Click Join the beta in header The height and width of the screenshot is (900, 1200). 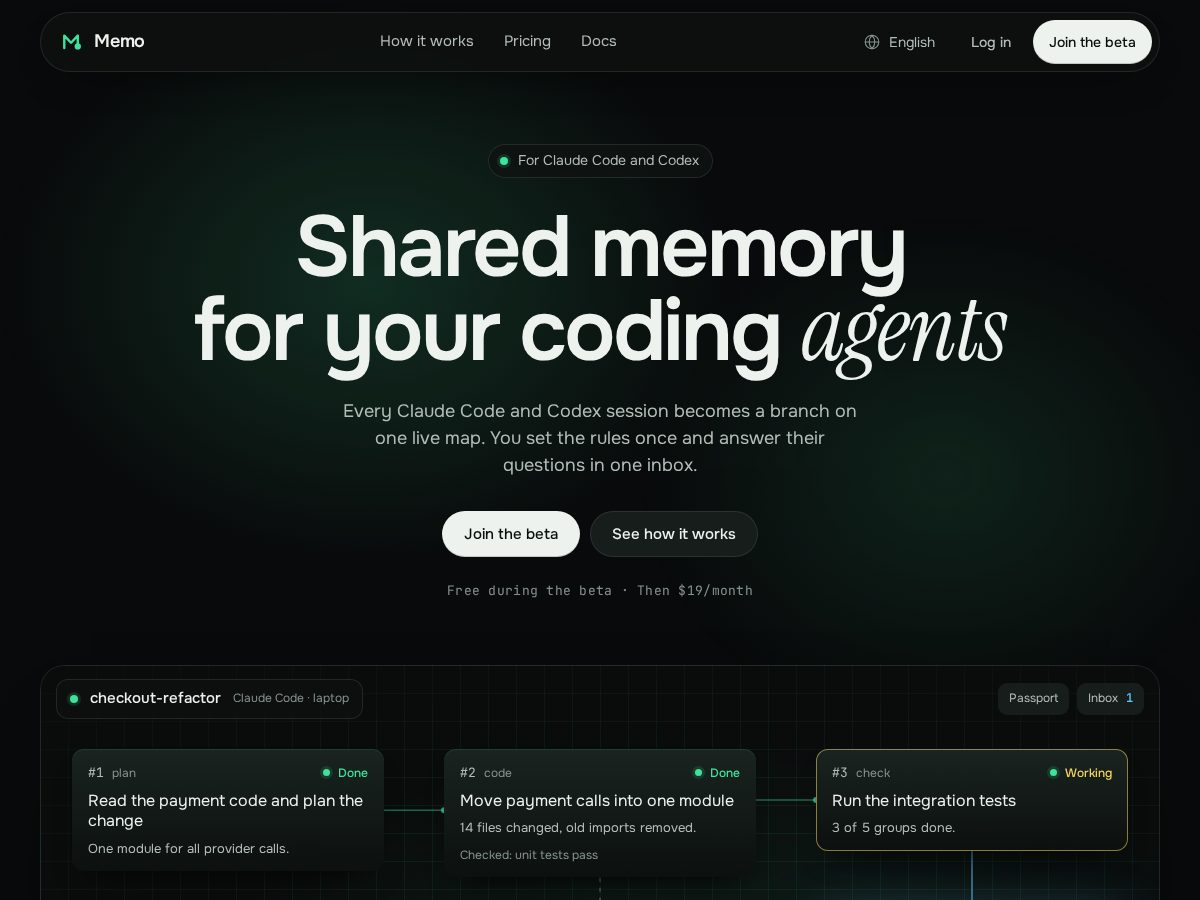(1092, 42)
